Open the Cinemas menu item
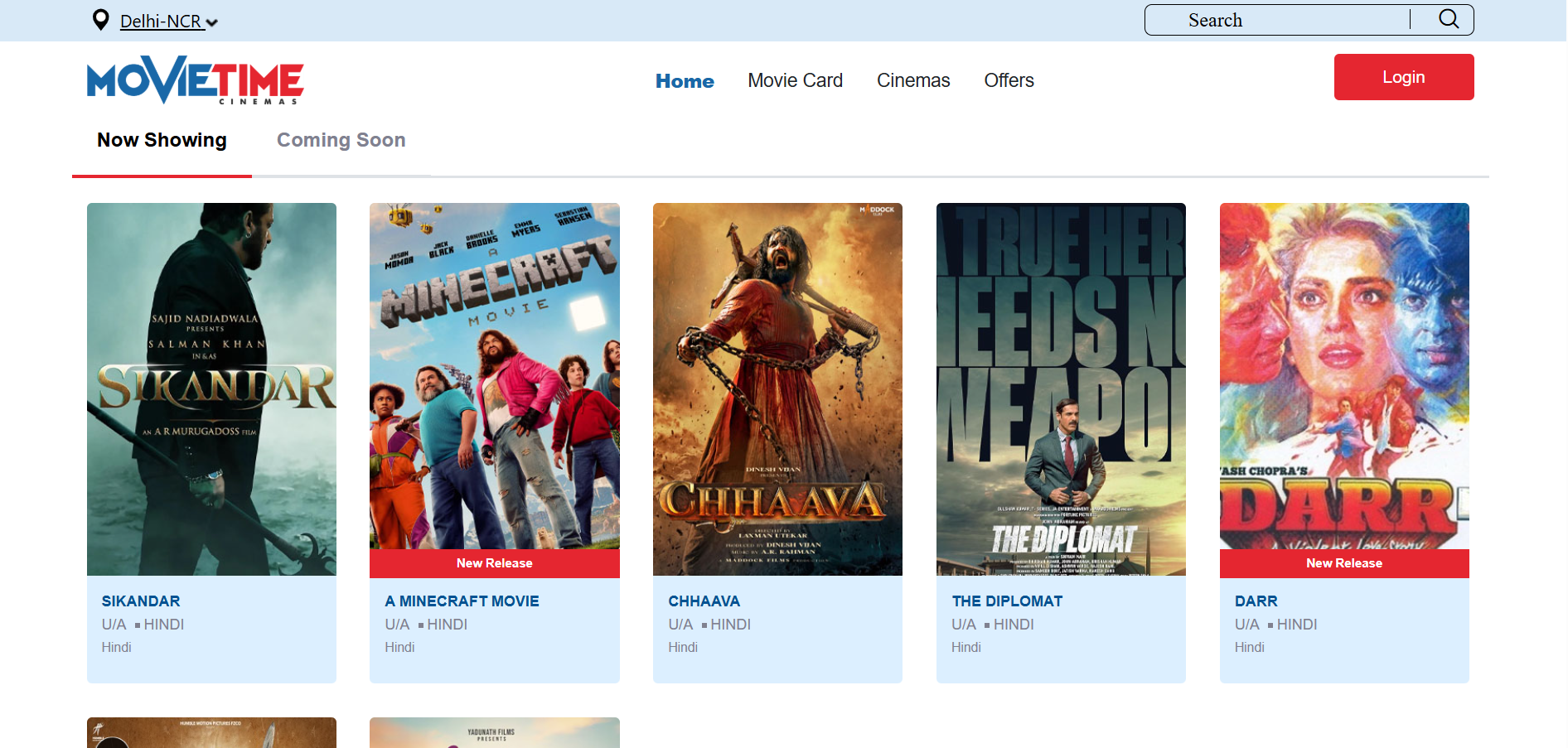This screenshot has height=748, width=1568. (913, 80)
